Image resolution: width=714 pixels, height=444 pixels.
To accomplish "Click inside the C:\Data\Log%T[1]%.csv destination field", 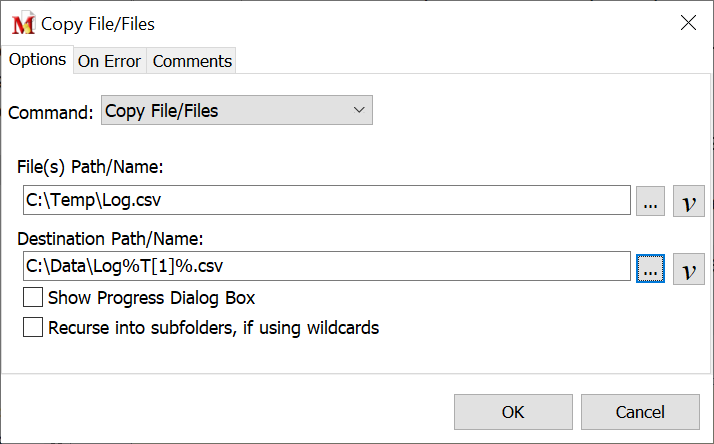I will [x=326, y=268].
